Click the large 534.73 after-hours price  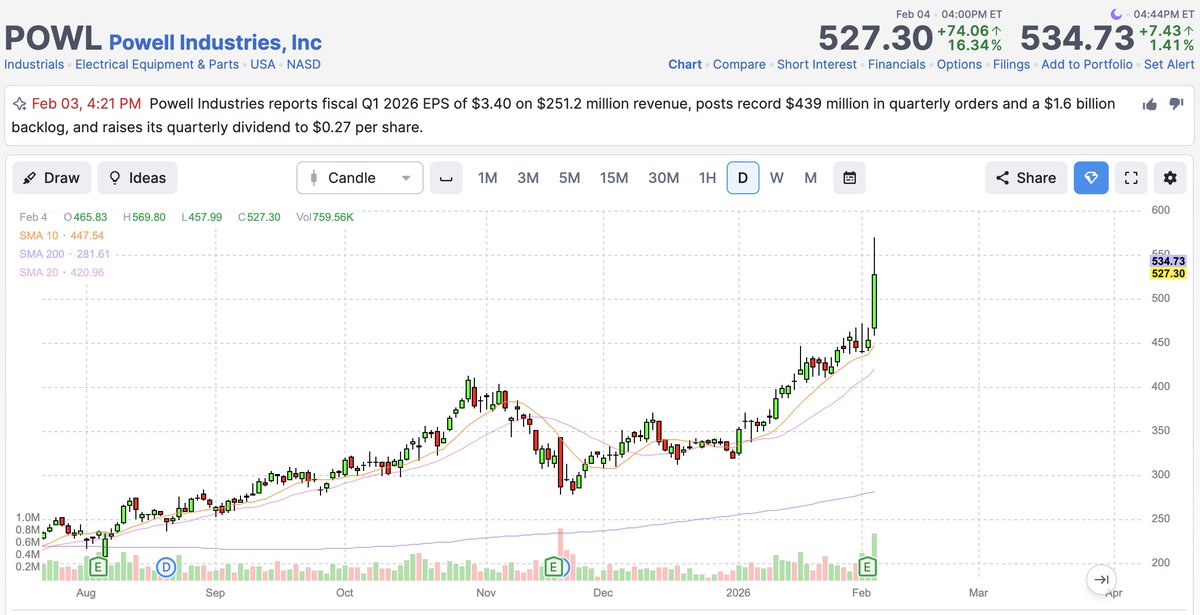pyautogui.click(x=1077, y=38)
